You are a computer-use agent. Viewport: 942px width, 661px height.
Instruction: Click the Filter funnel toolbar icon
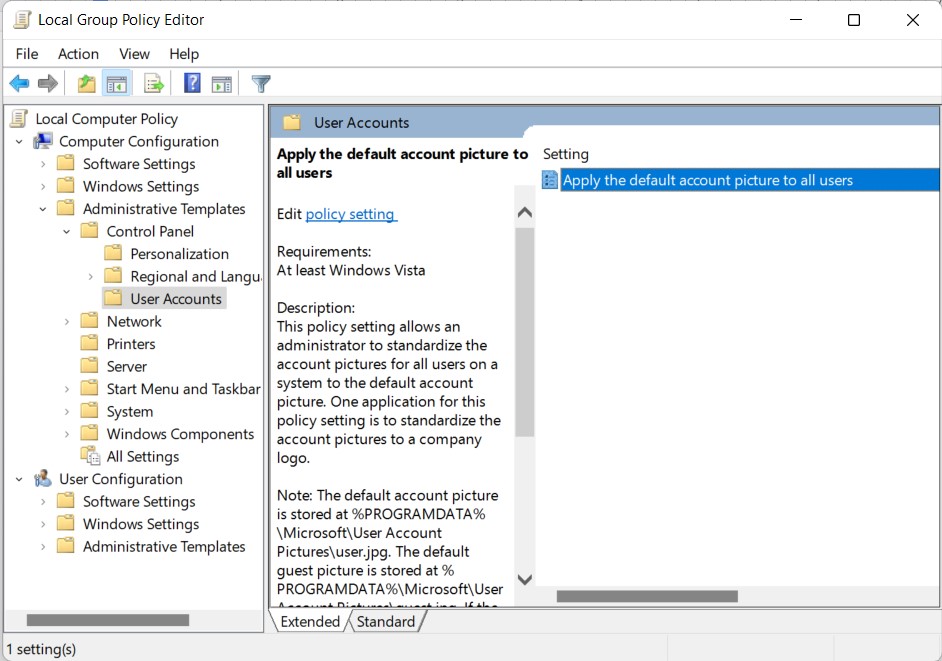261,84
